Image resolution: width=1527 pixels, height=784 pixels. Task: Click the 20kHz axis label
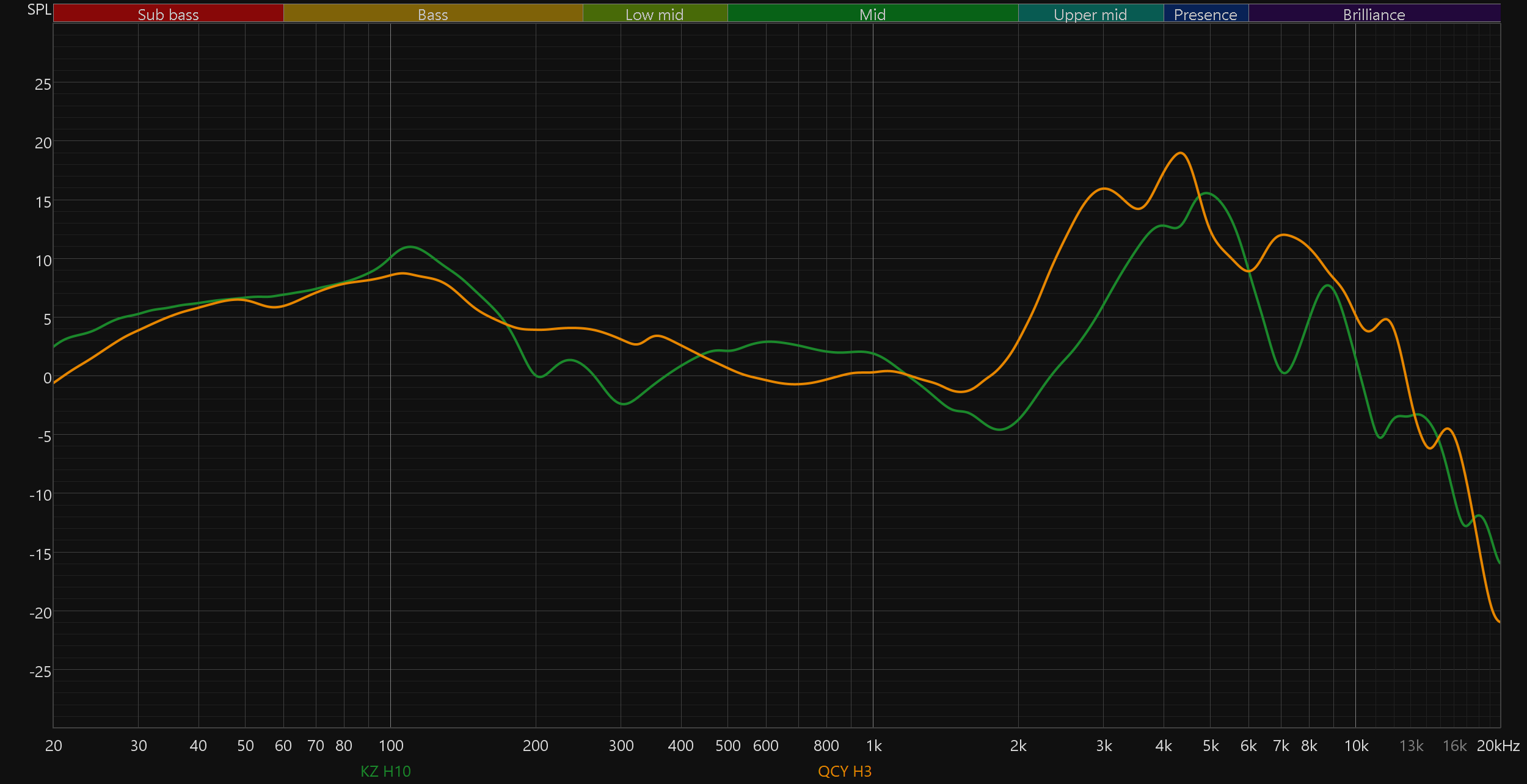[x=1498, y=746]
